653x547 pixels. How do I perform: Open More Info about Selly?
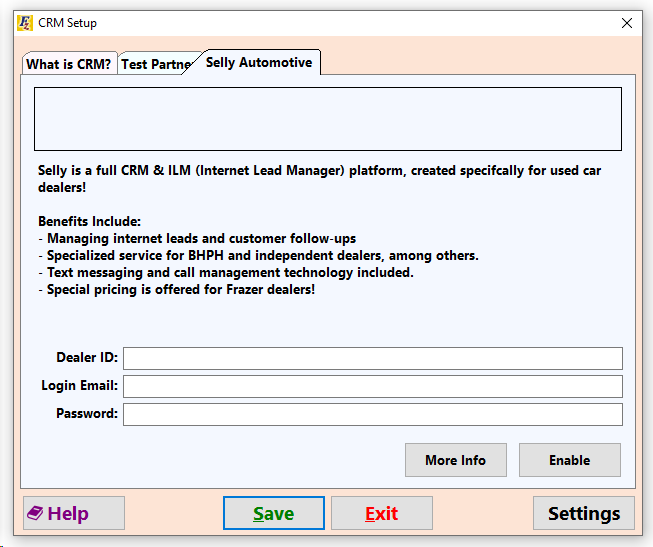(456, 460)
